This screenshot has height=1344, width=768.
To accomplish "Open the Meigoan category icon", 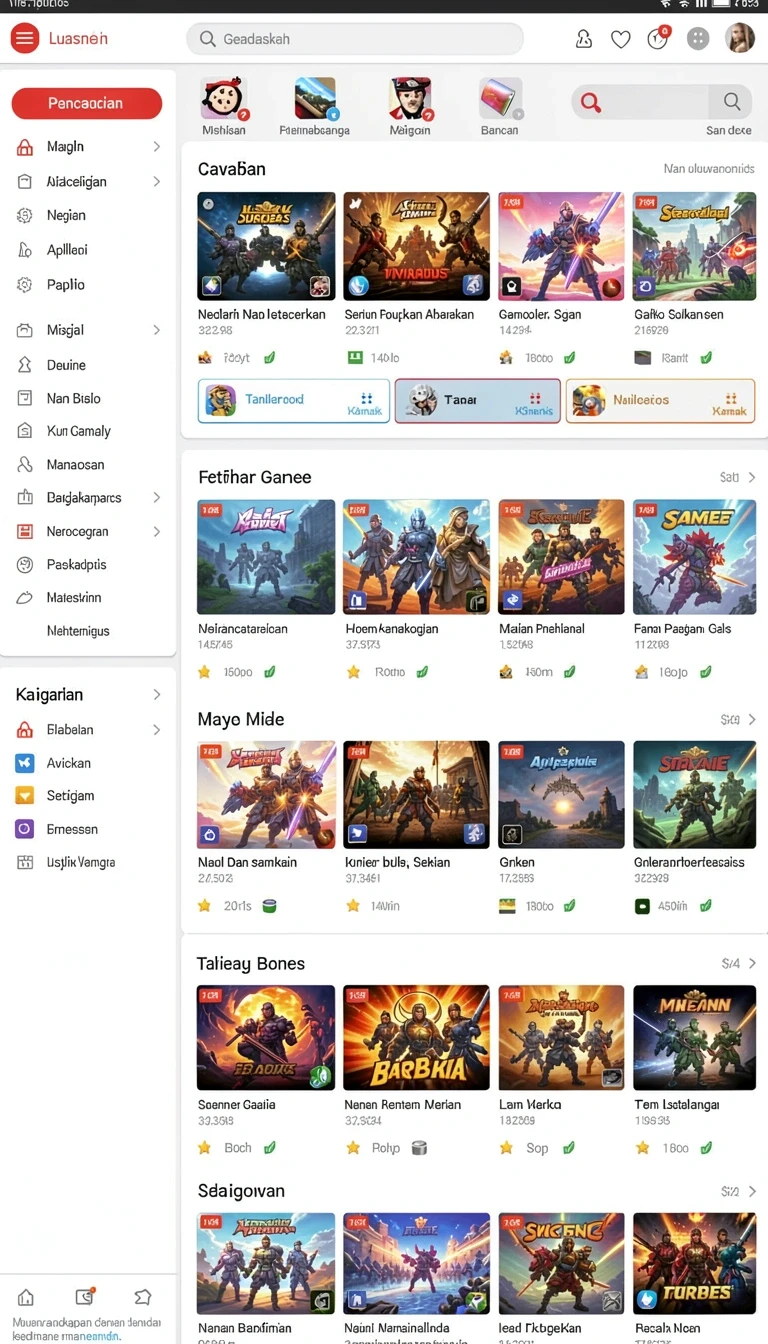I will point(409,99).
